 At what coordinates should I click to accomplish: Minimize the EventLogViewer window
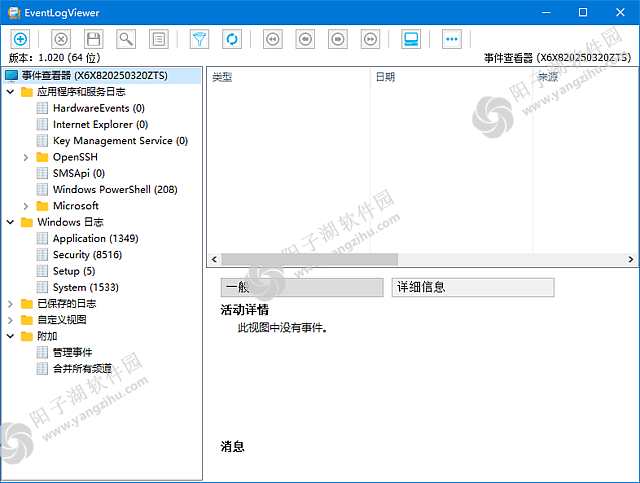pos(546,12)
